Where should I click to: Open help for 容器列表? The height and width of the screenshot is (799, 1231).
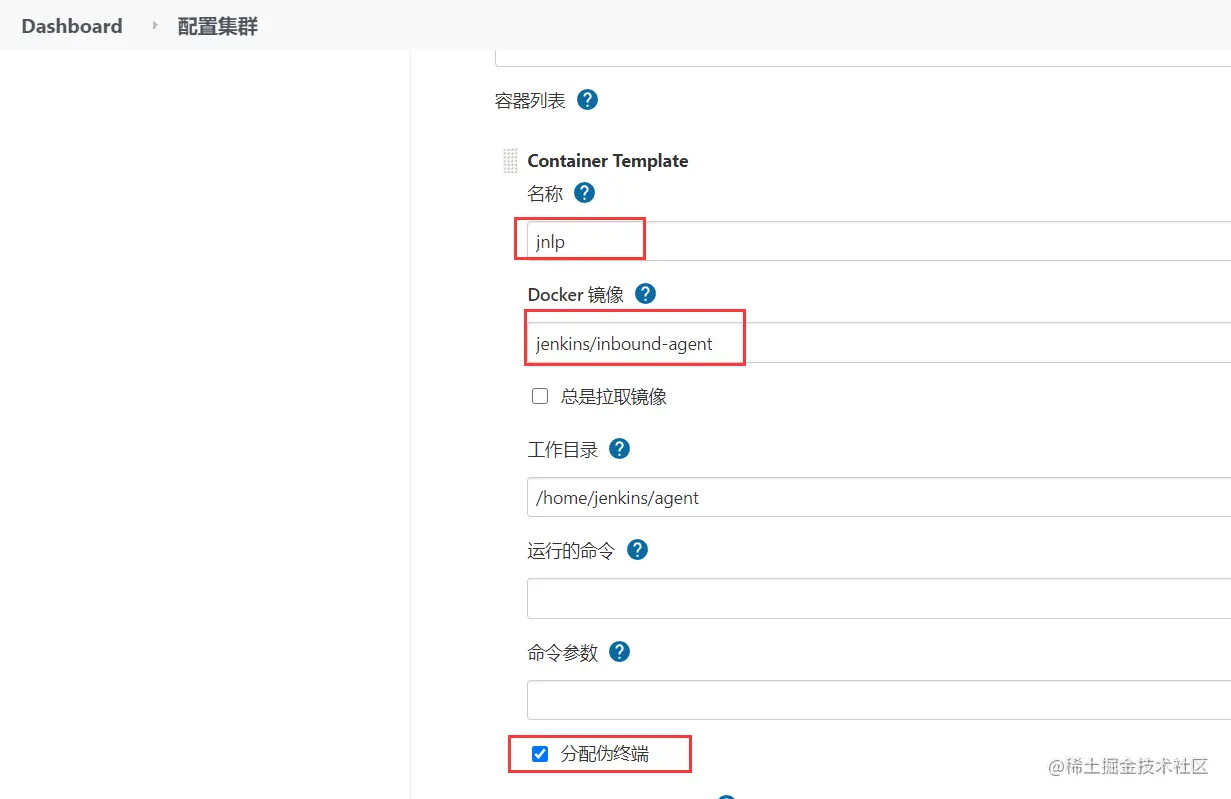pos(588,100)
